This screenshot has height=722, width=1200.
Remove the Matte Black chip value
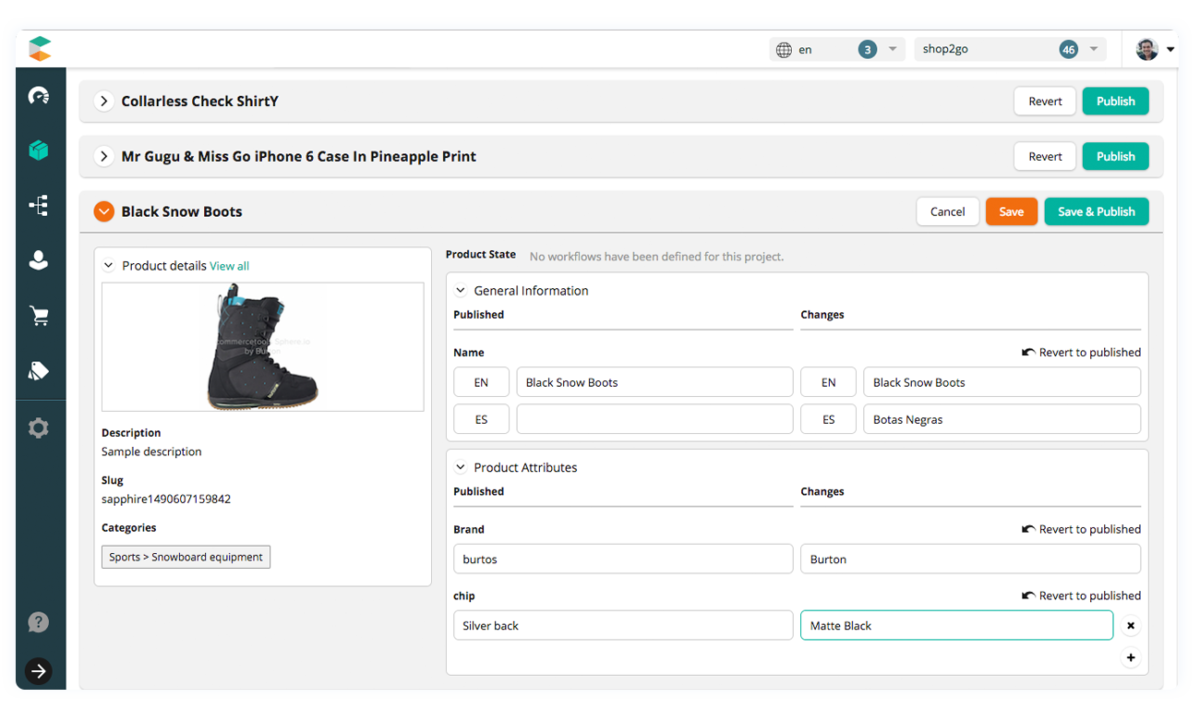[x=1131, y=626]
